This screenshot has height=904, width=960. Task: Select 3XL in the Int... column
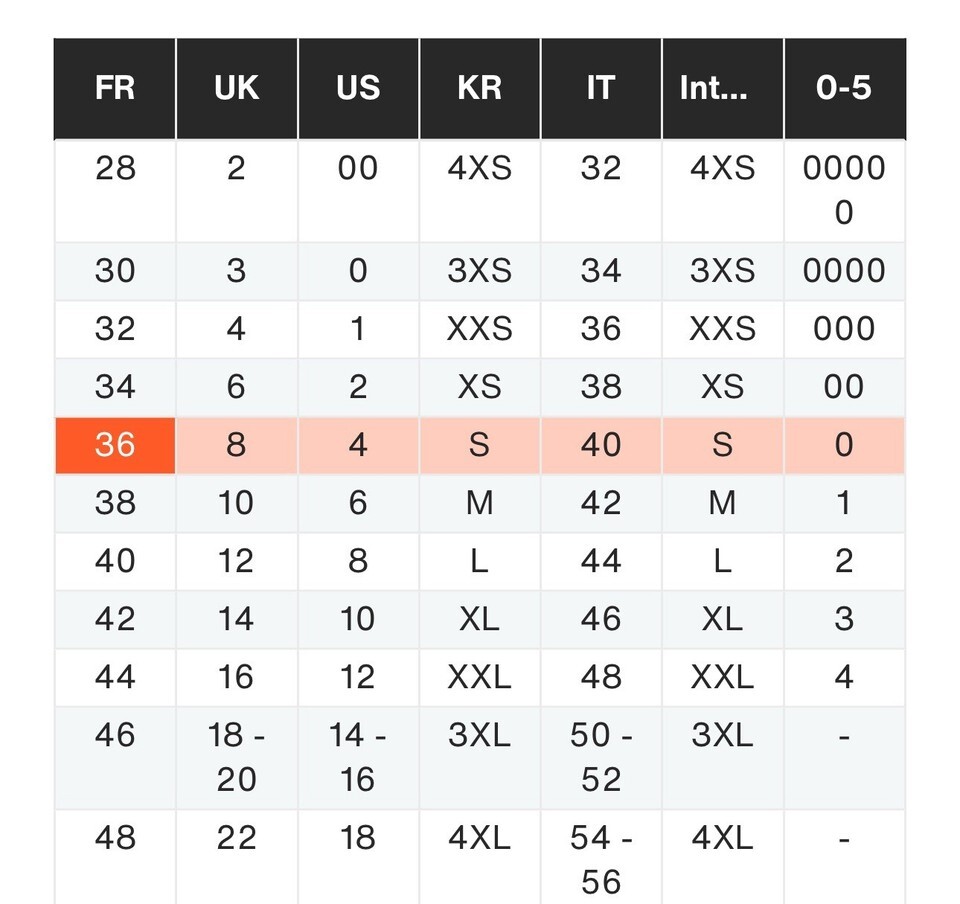[x=722, y=736]
